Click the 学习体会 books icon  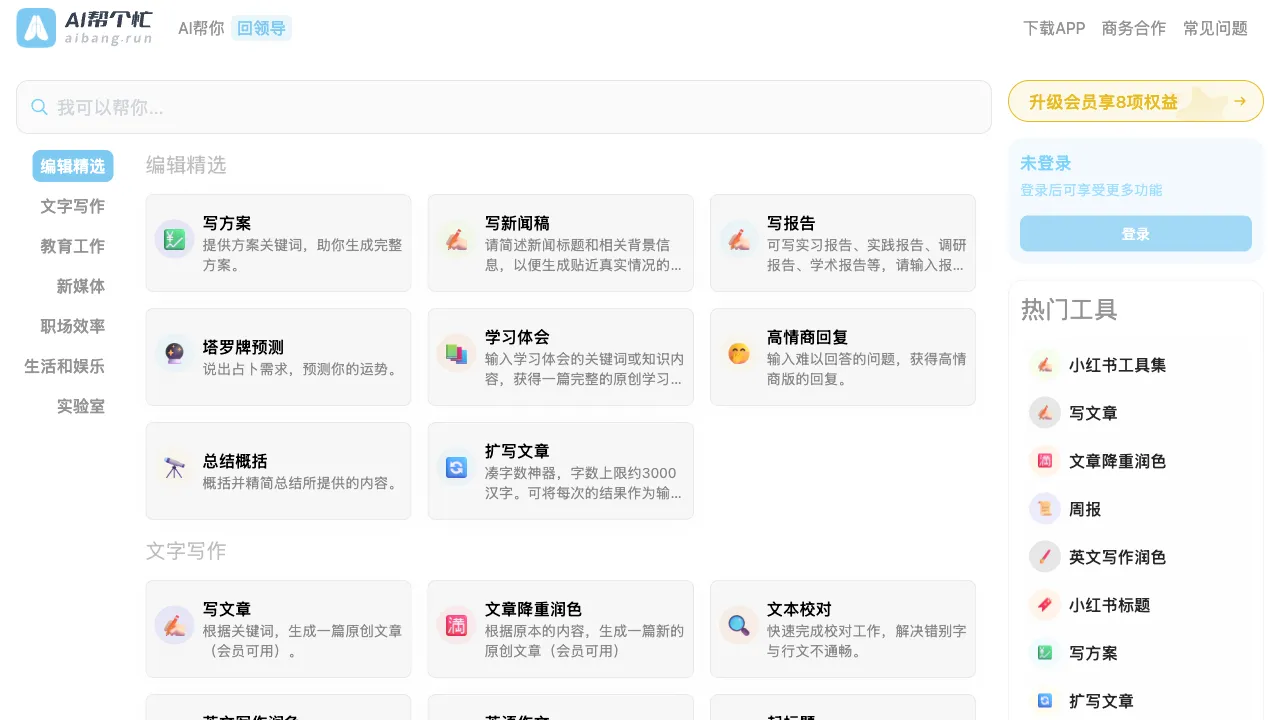pyautogui.click(x=456, y=353)
